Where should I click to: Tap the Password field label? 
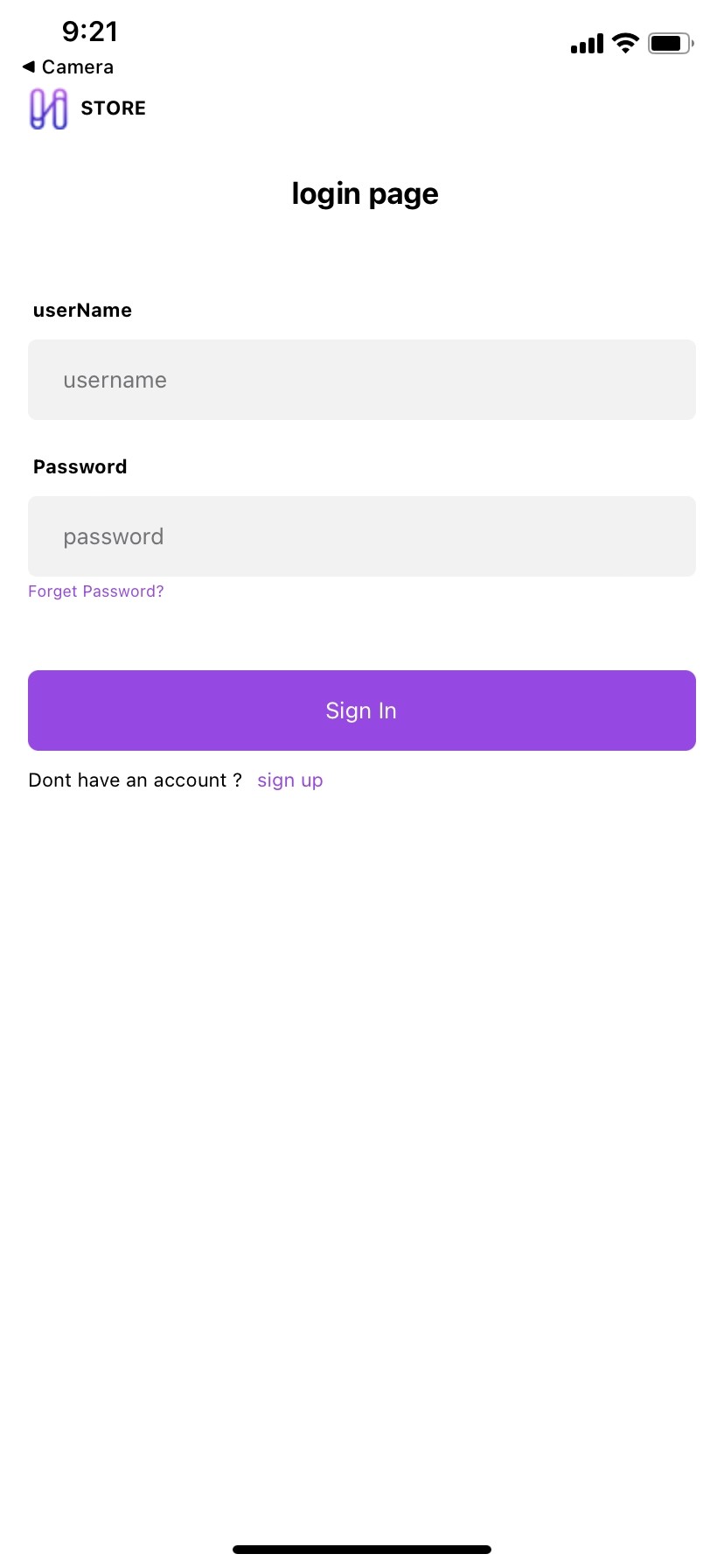pos(80,466)
